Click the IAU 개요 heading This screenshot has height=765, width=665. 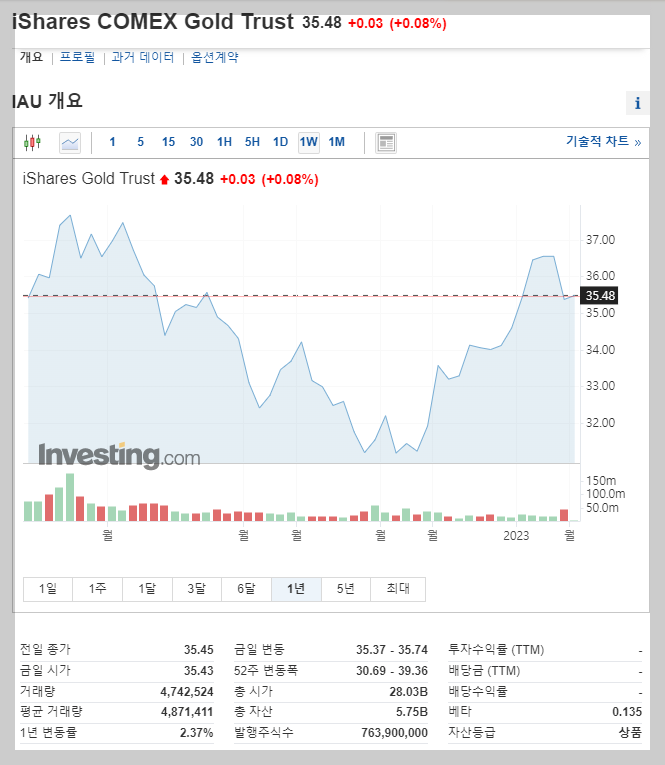tap(47, 101)
